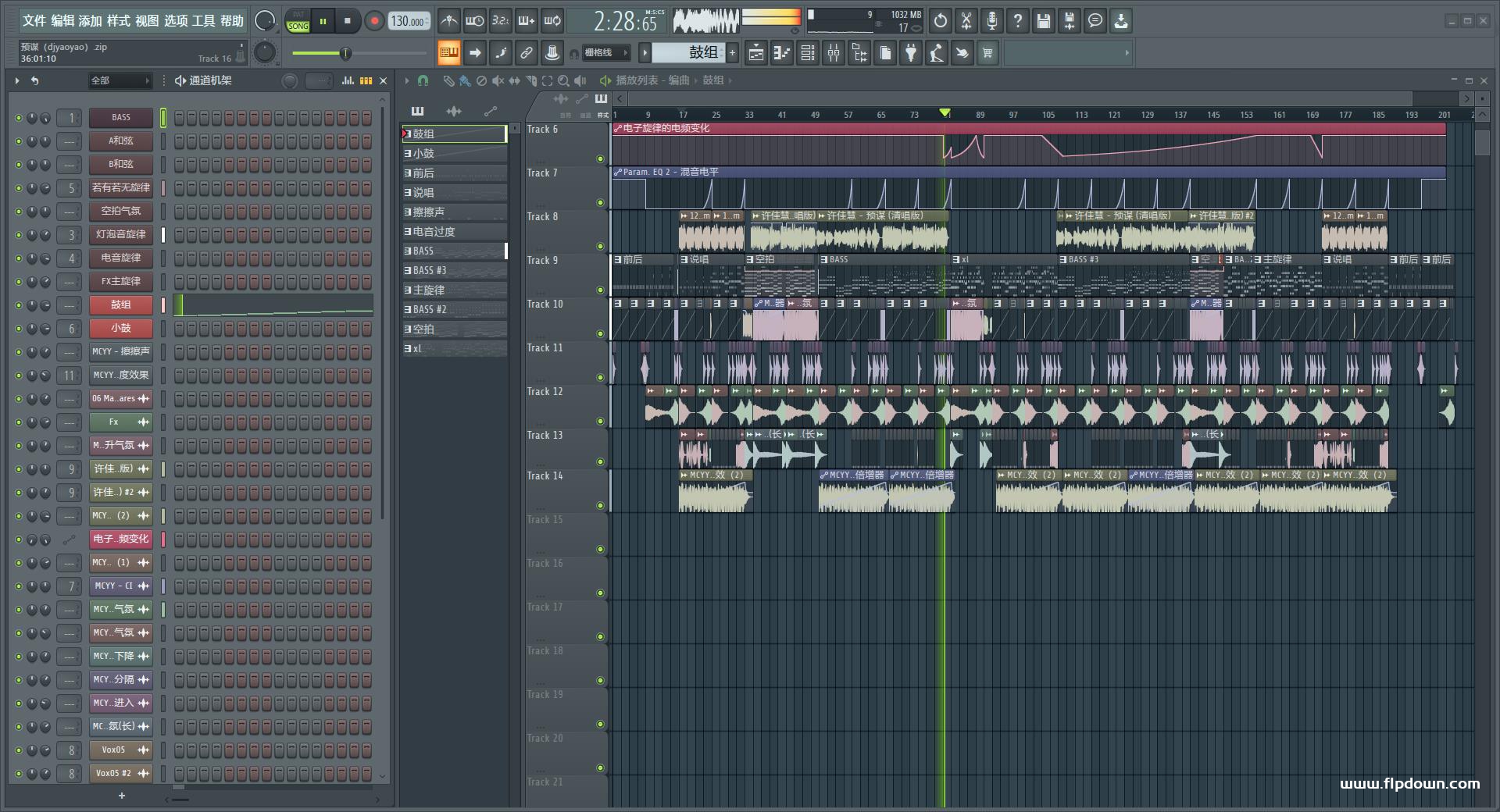Toggle playlist magnet snap icon
The height and width of the screenshot is (812, 1500).
[423, 80]
